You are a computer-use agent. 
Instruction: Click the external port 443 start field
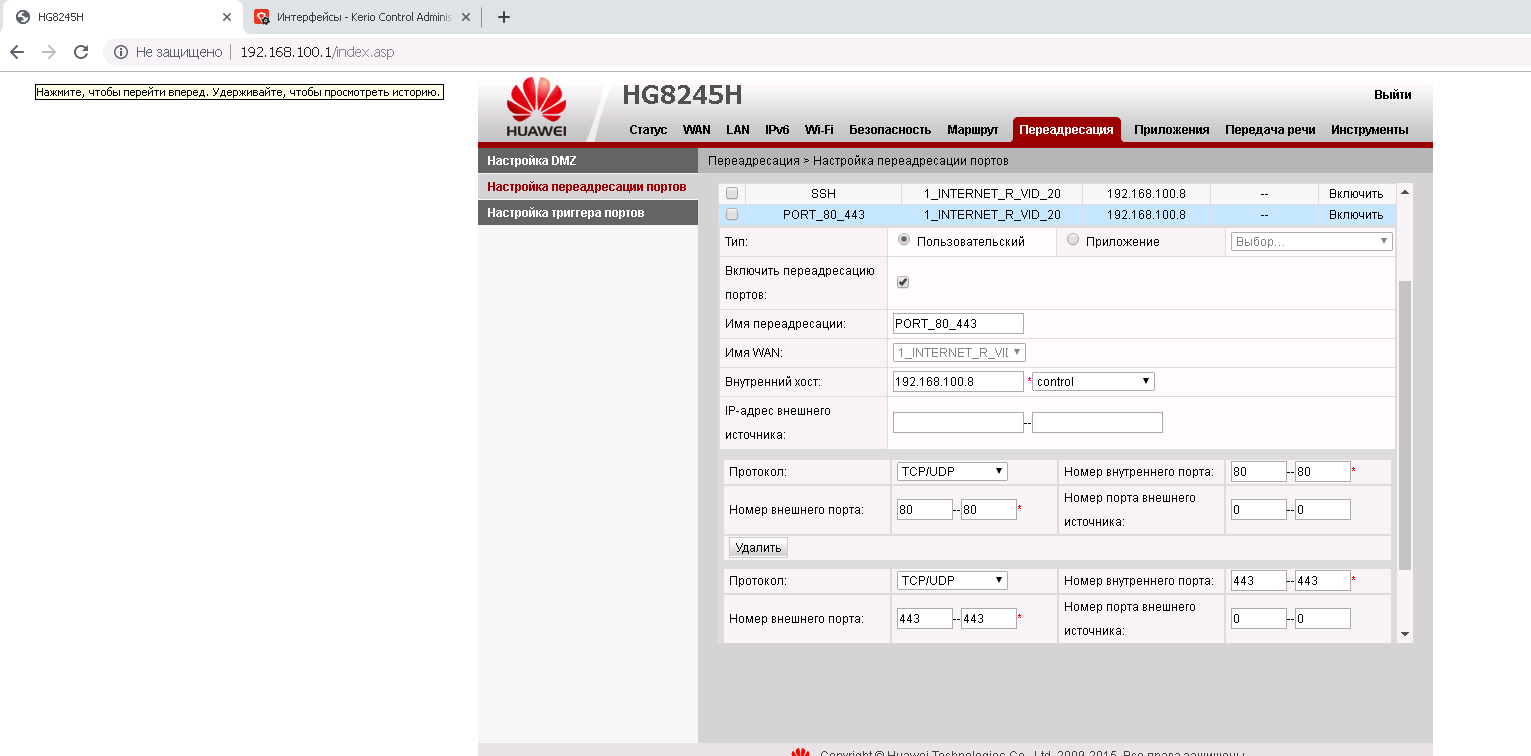[924, 619]
